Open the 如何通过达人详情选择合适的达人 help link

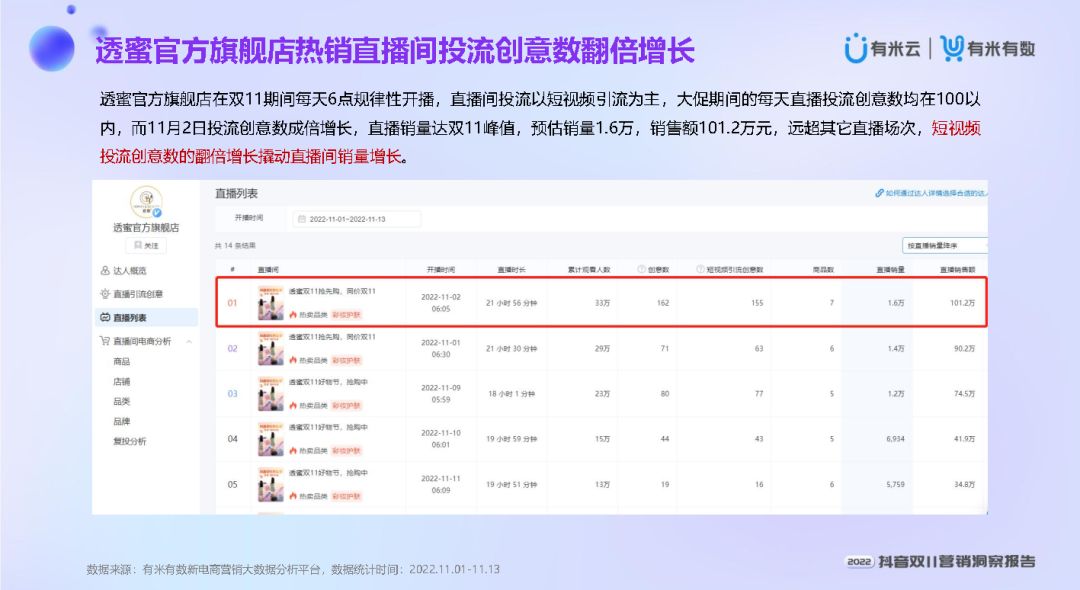point(930,194)
